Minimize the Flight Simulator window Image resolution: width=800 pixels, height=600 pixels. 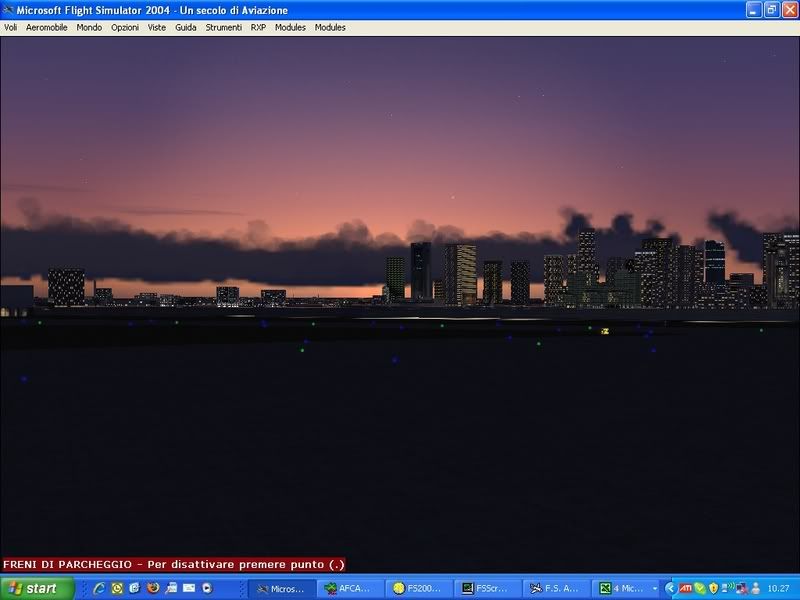(754, 10)
